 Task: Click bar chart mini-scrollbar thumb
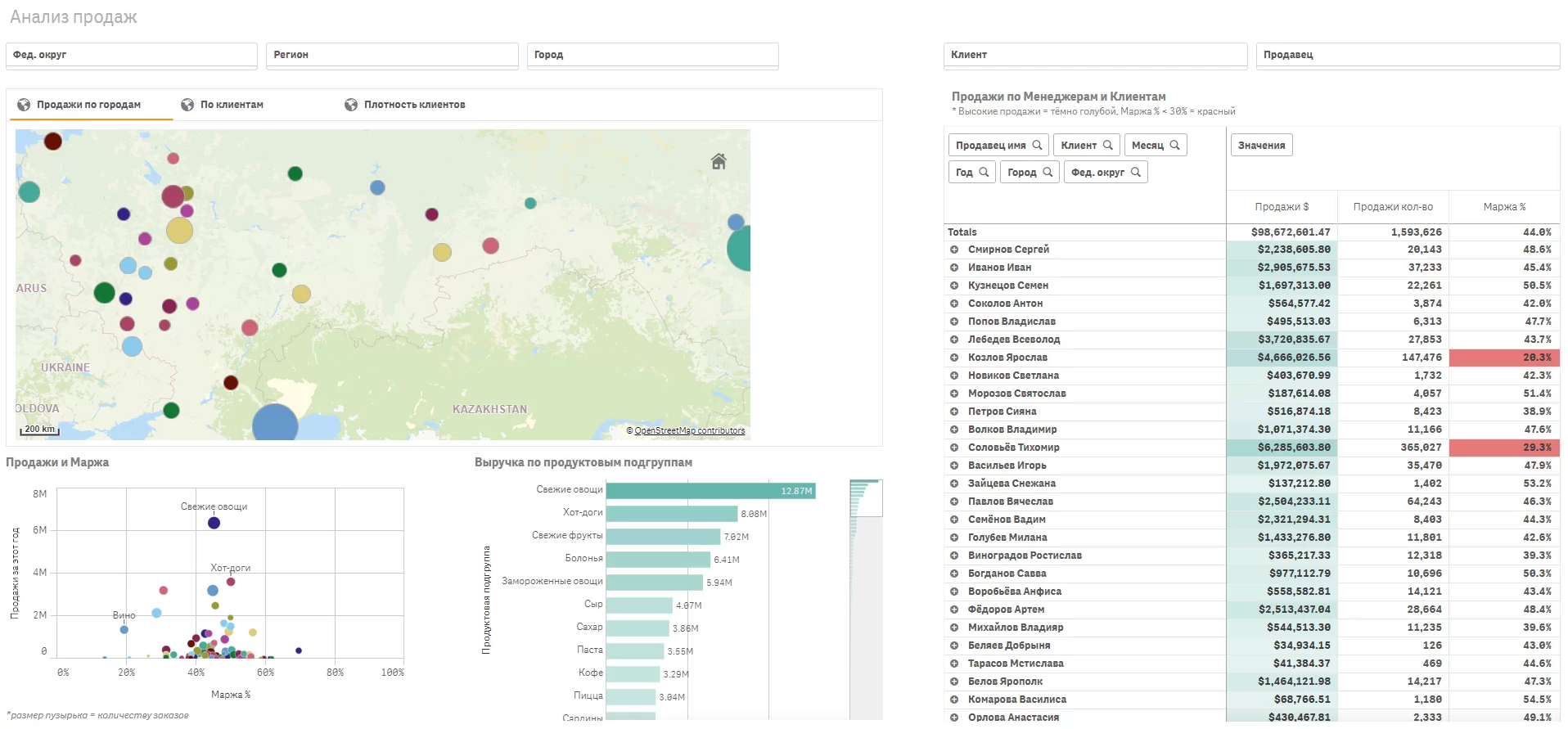866,498
